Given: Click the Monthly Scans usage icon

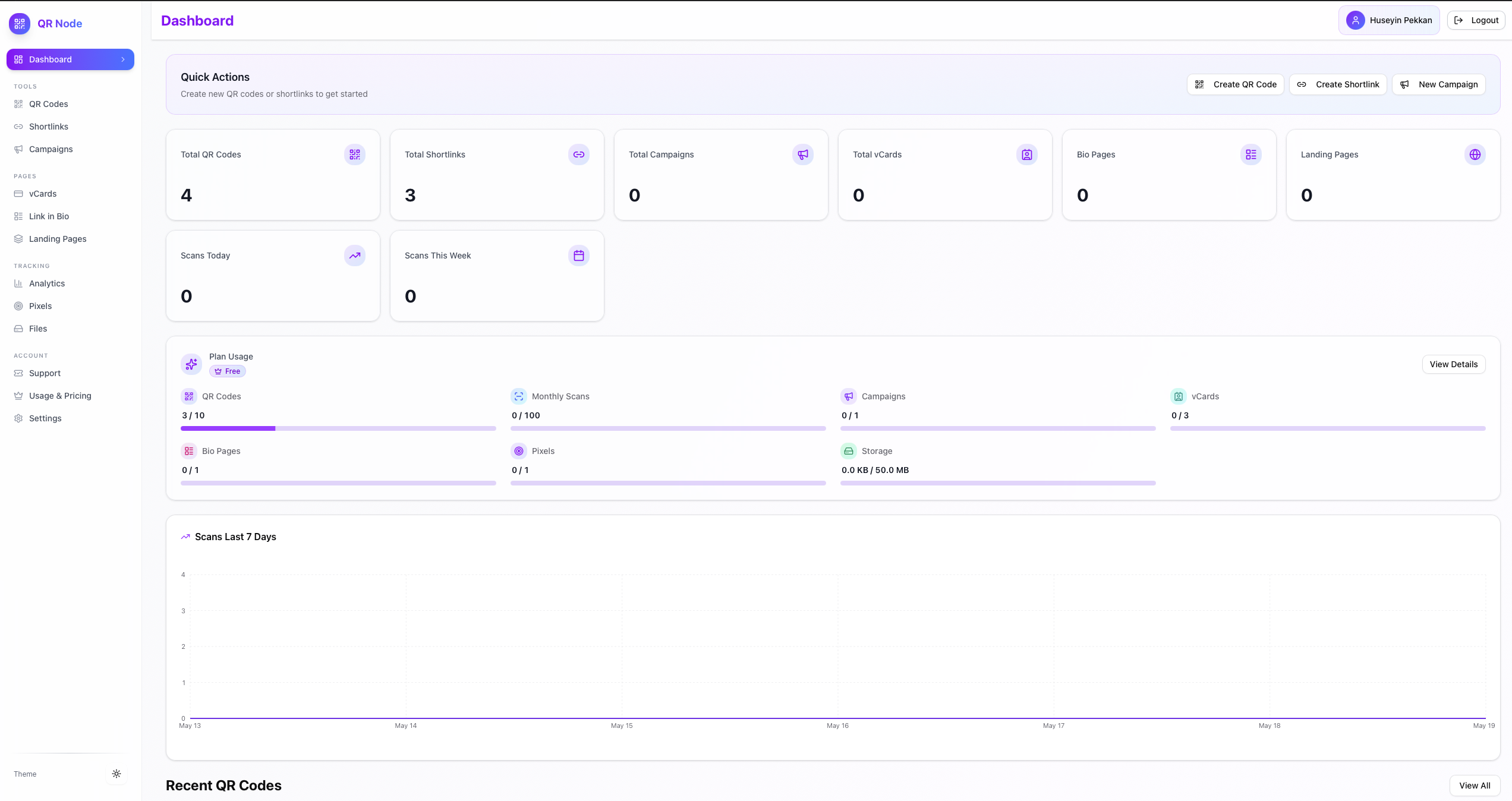Looking at the screenshot, I should click(x=519, y=396).
